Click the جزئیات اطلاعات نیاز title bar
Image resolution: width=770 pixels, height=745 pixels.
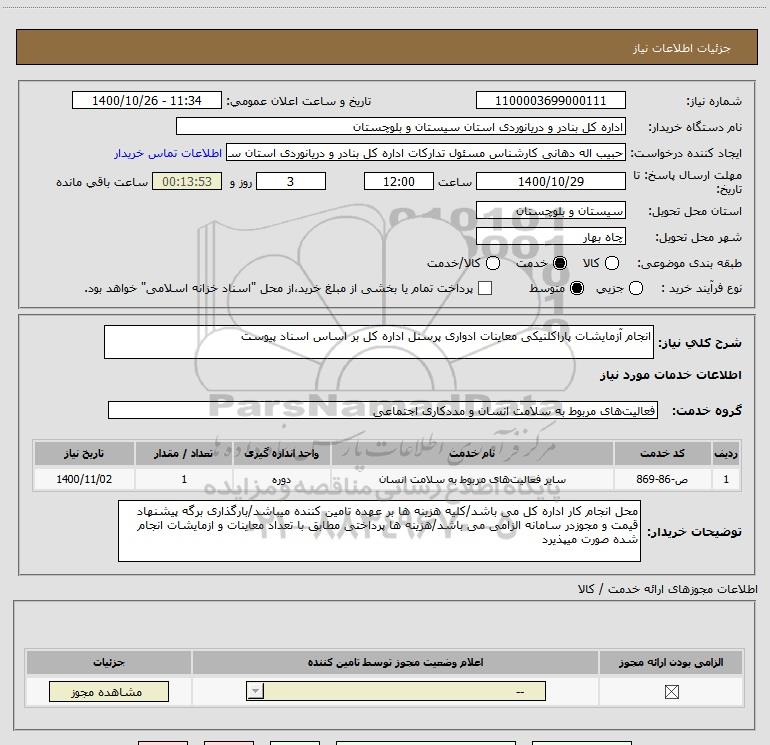tap(387, 47)
